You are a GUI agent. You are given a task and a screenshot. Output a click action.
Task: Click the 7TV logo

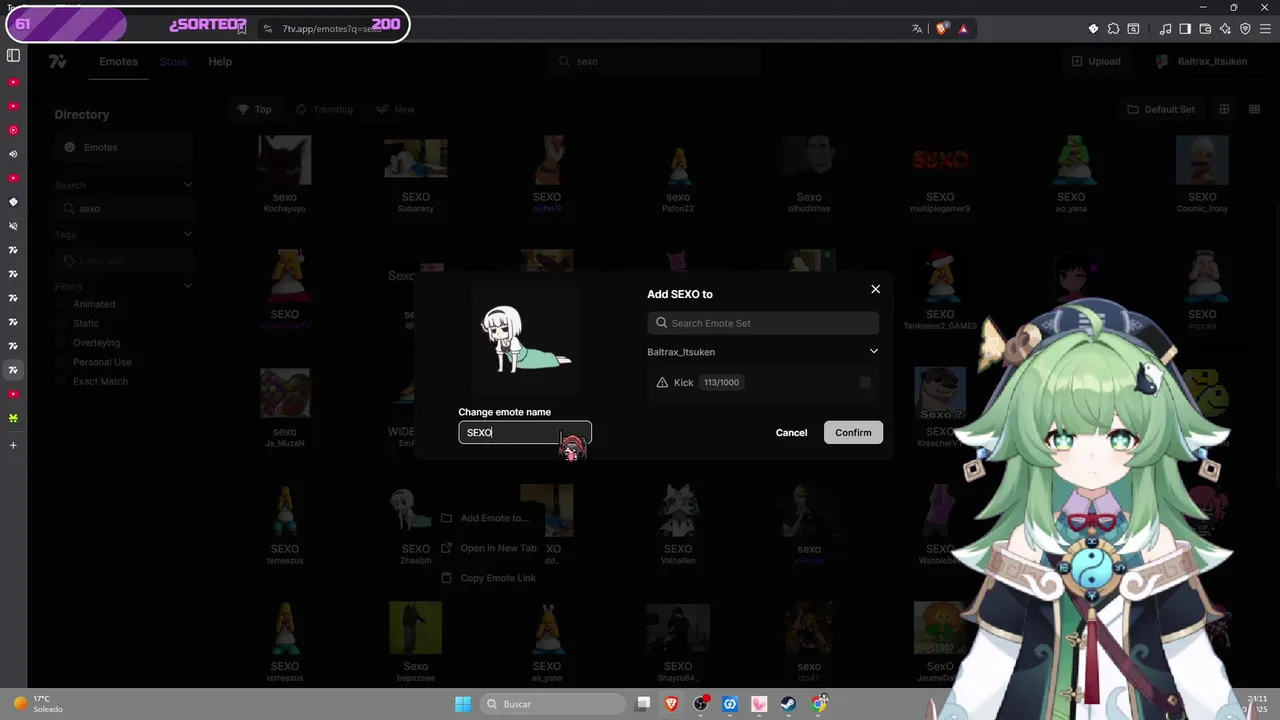[58, 62]
